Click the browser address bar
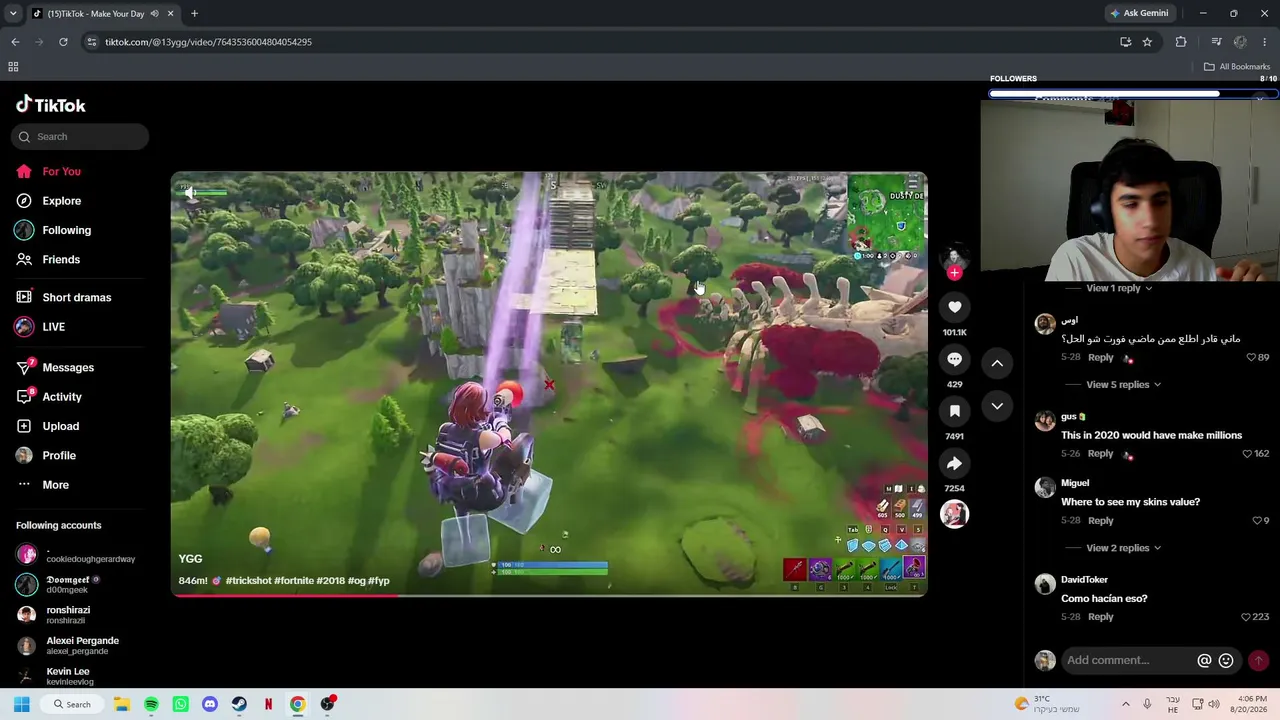 coord(600,42)
